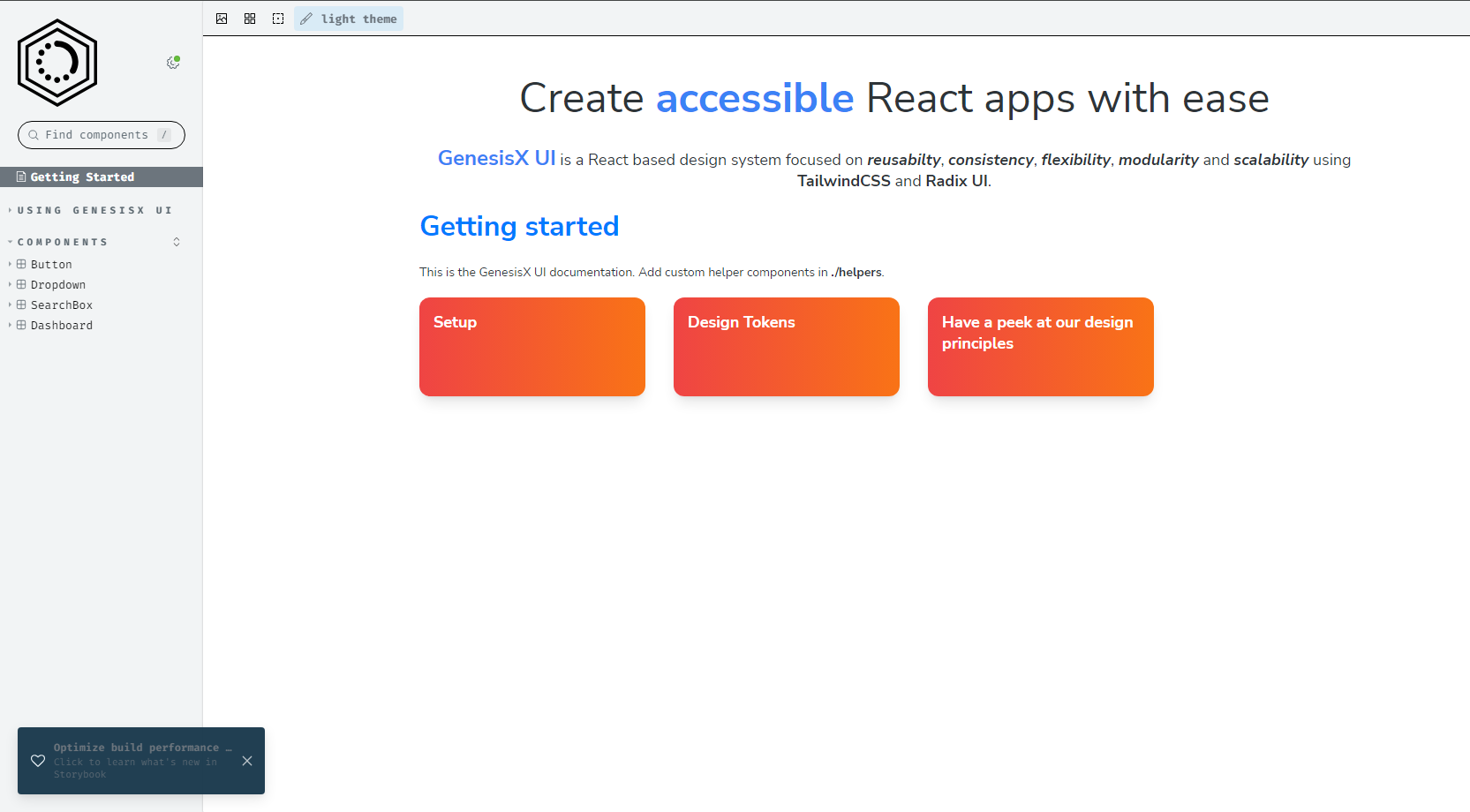Click the word accessible in the title
This screenshot has height=812, width=1470.
(755, 98)
